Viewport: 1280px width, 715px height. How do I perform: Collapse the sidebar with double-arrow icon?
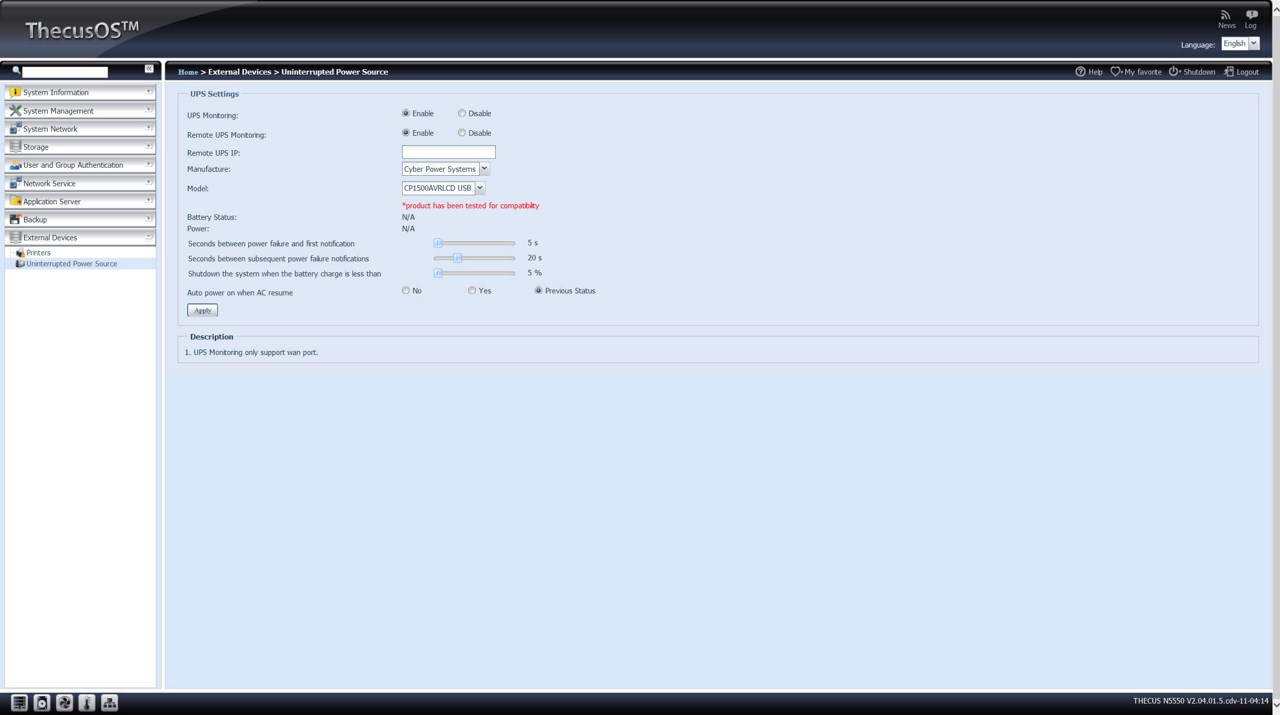149,69
